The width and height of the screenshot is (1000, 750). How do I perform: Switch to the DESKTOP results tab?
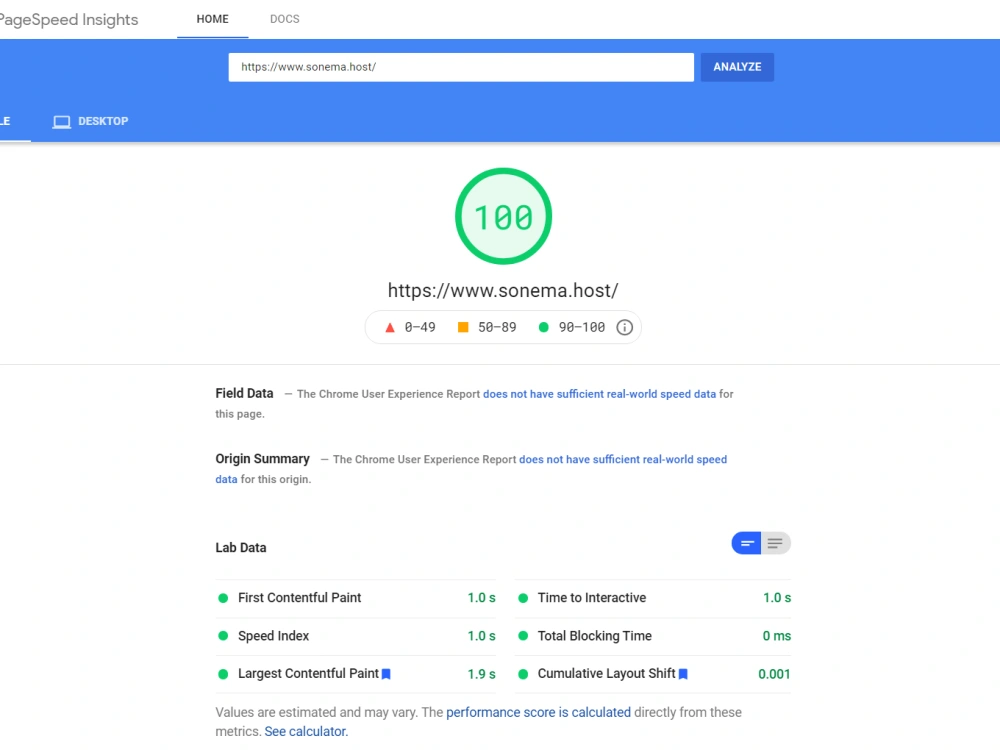coord(91,121)
